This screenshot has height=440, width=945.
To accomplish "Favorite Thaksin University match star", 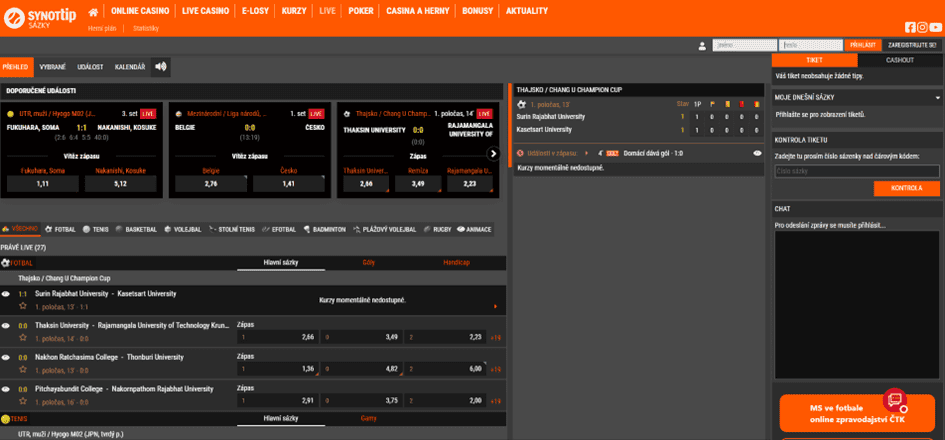I will (23, 338).
